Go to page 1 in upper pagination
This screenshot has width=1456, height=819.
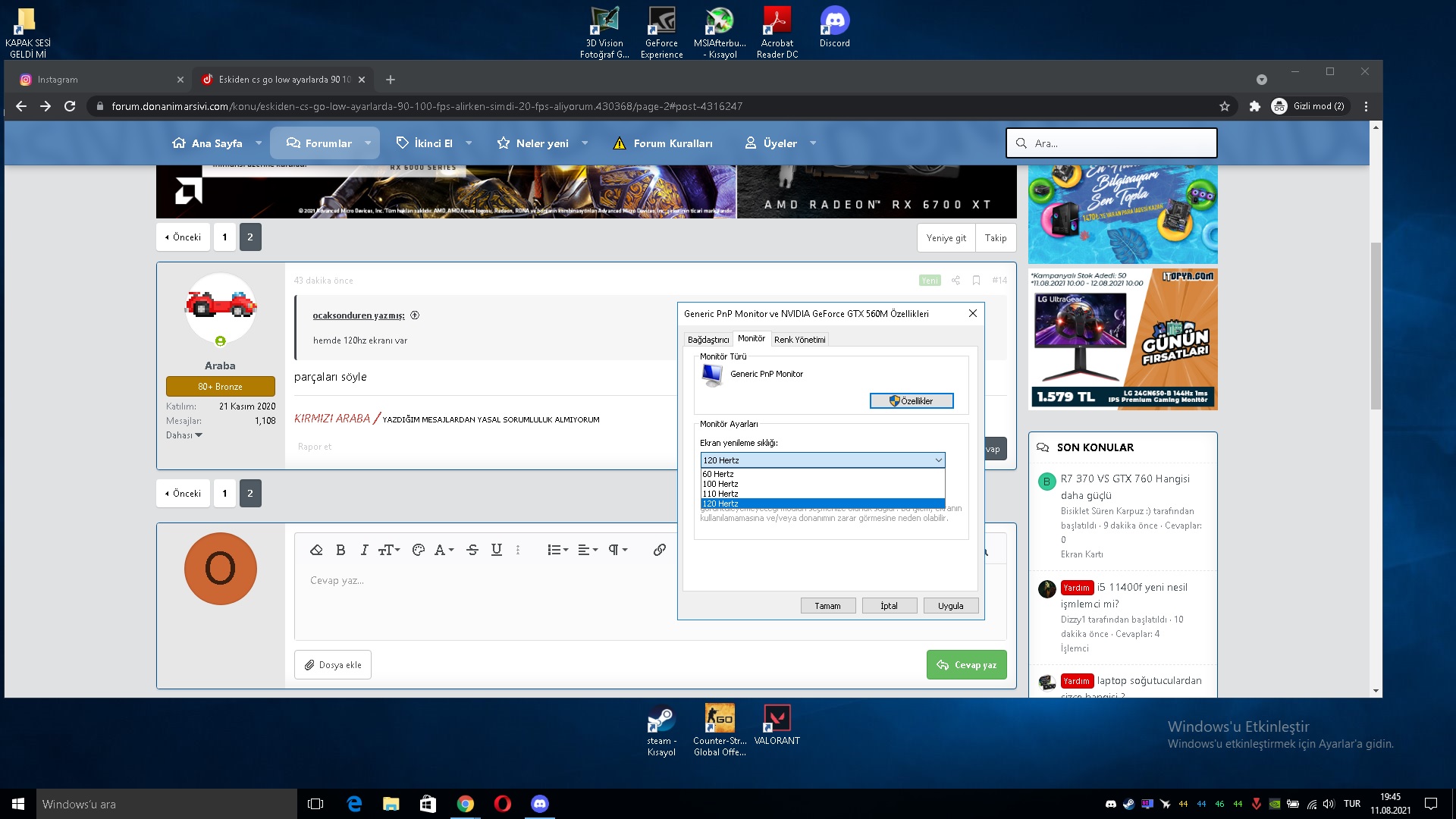(x=224, y=237)
